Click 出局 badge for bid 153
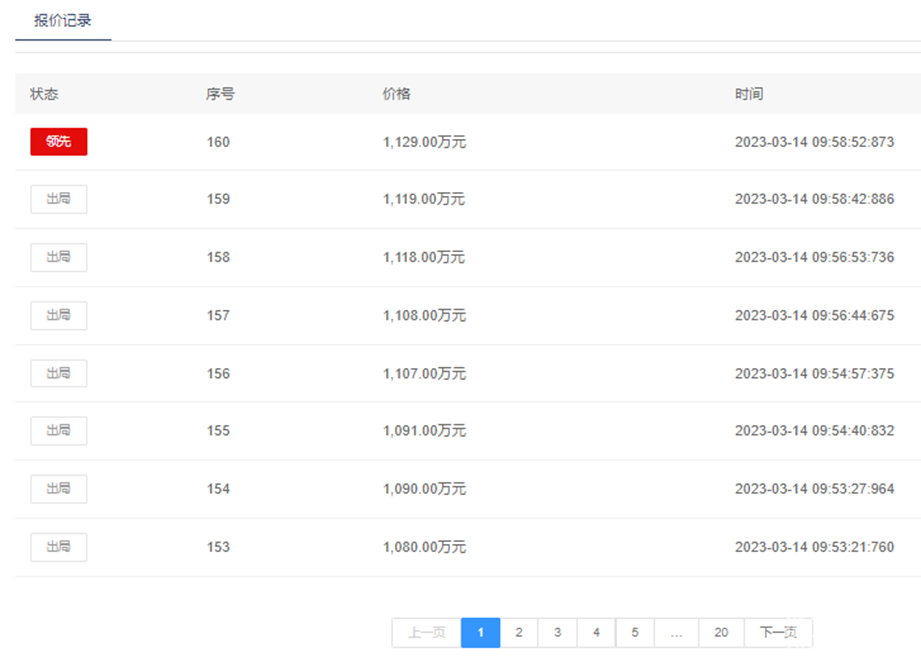The width and height of the screenshot is (921, 667). pos(59,547)
